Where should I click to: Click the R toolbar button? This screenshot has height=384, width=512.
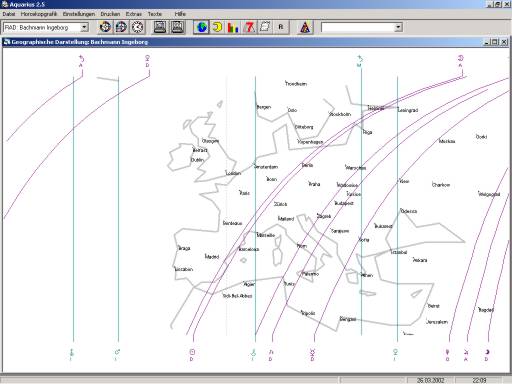(281, 27)
